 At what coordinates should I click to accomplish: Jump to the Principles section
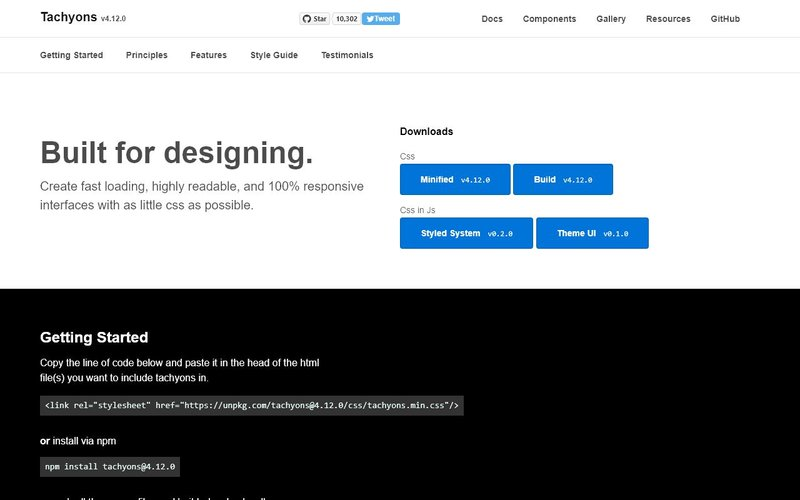tap(147, 55)
